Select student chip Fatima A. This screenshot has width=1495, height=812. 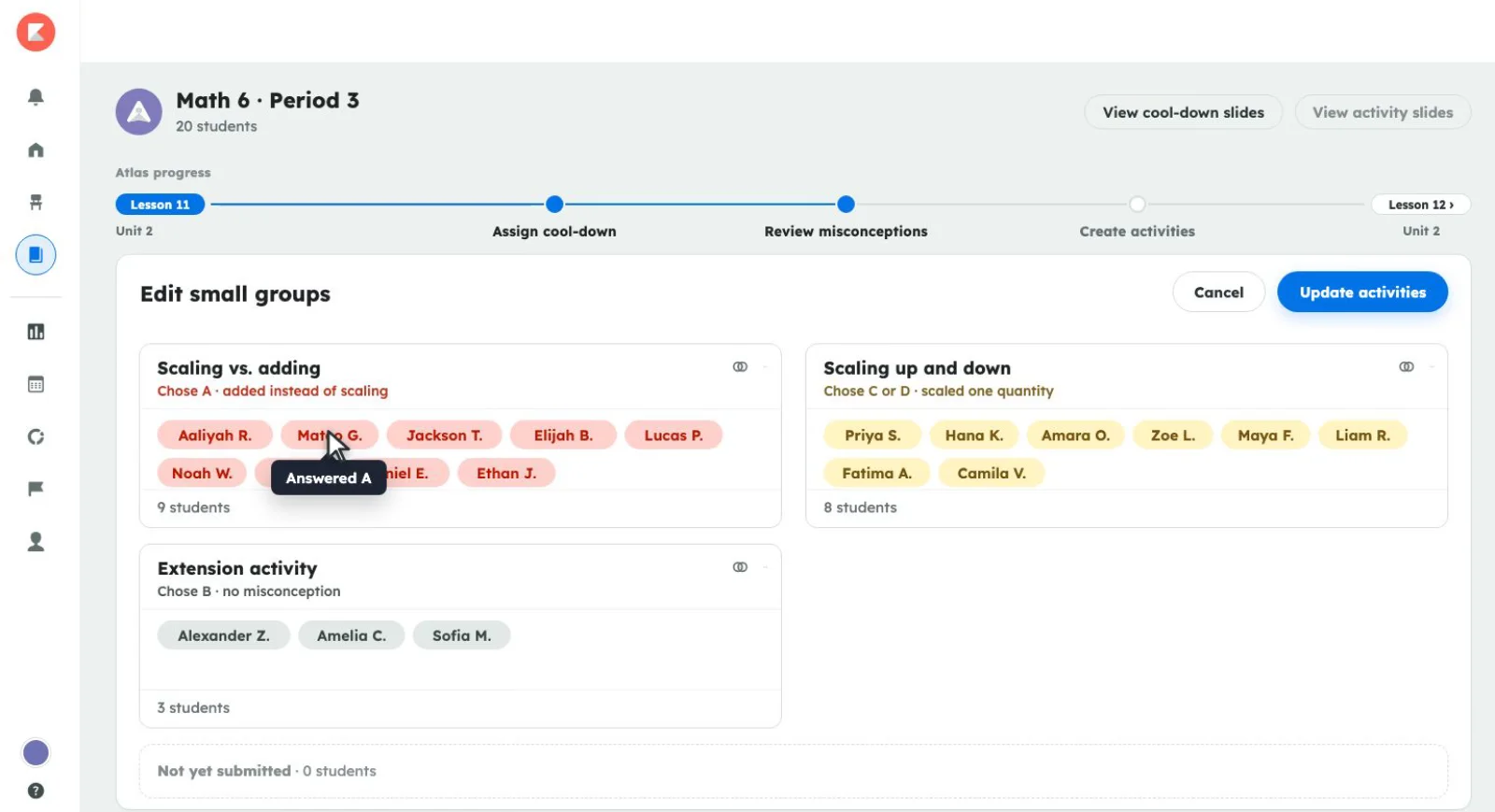tap(877, 473)
